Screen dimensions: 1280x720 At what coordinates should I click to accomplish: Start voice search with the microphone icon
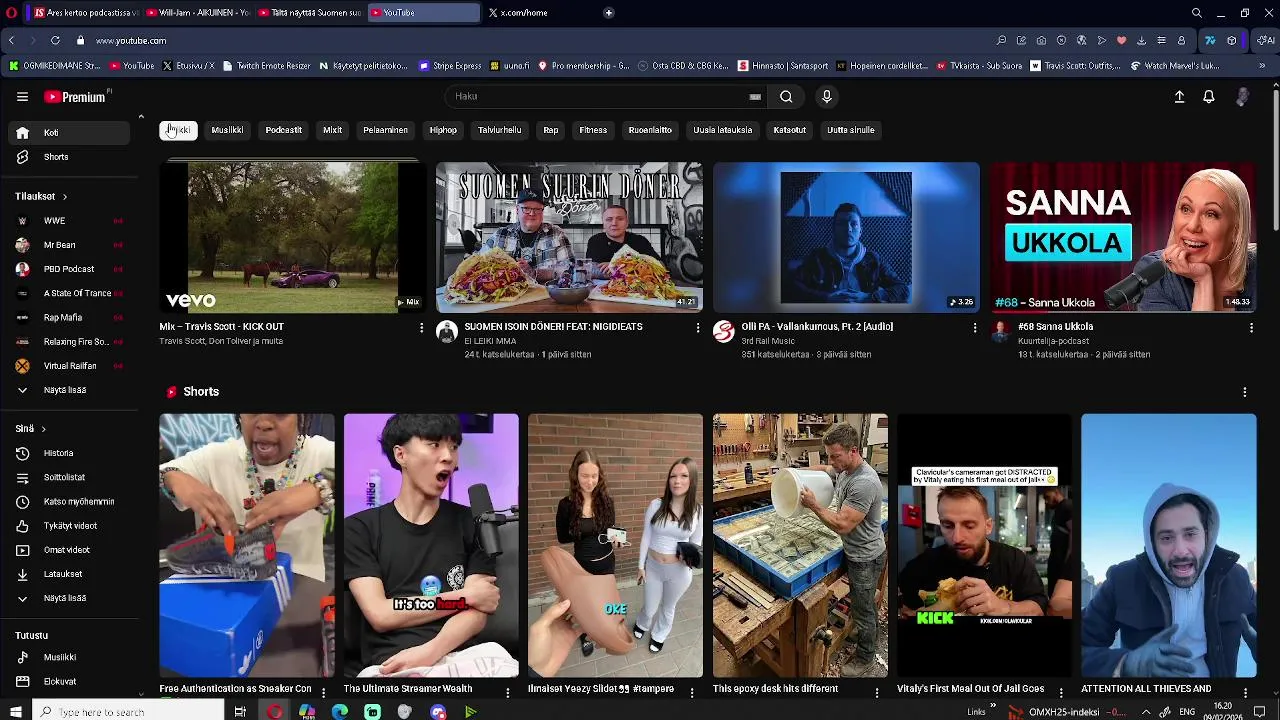826,97
